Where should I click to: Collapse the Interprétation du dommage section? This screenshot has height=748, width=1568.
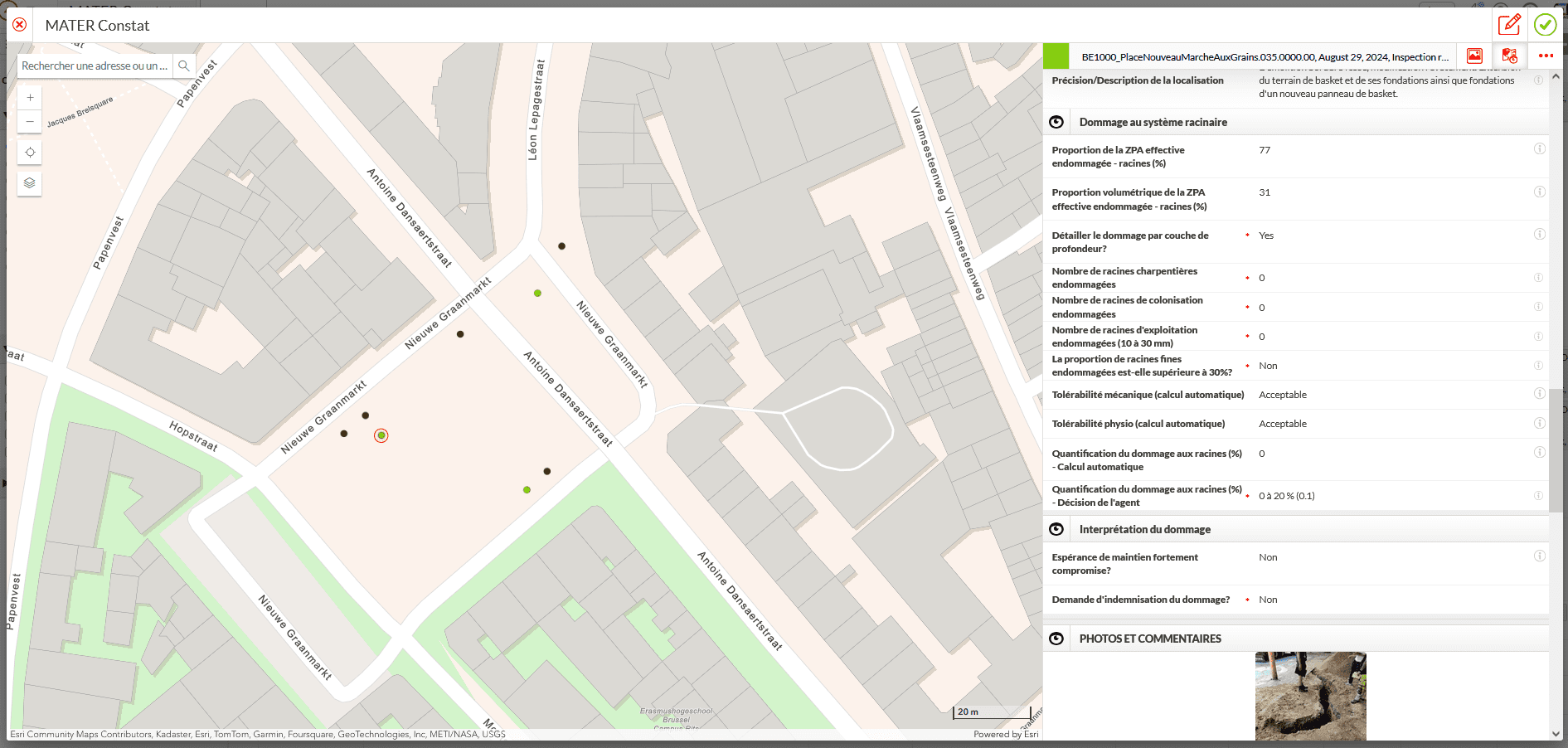[1056, 529]
